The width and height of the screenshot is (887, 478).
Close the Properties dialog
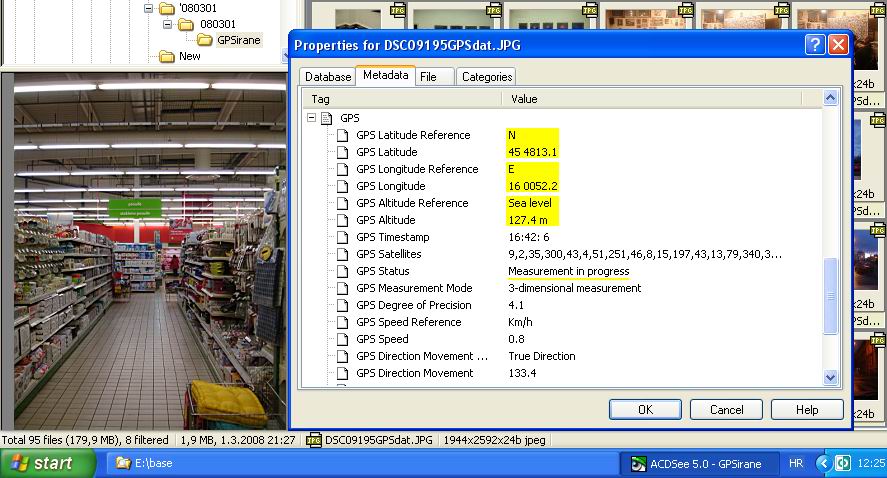tap(838, 45)
